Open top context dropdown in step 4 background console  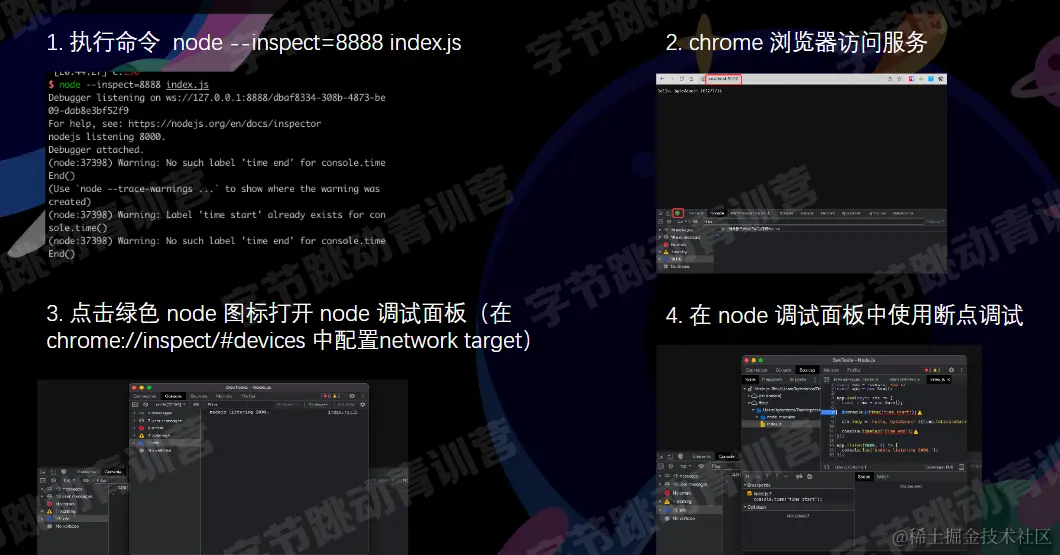[685, 466]
